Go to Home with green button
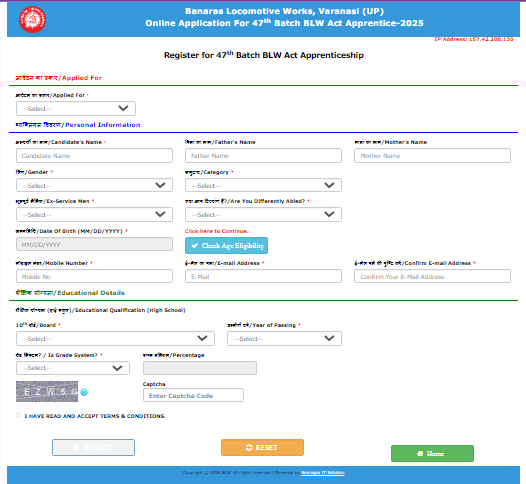 point(432,453)
